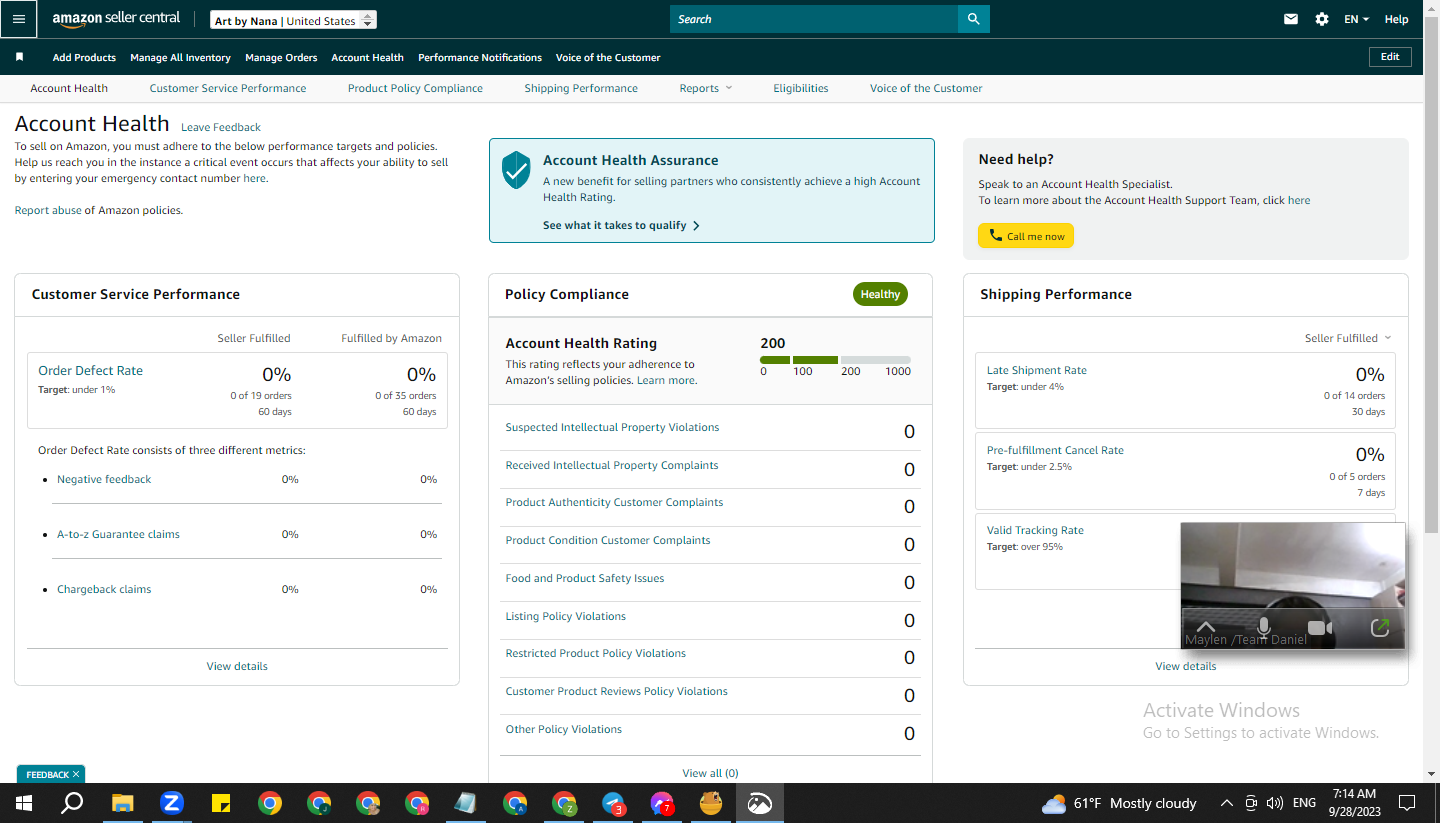Screen dimensions: 1440x823
Task: Open the Pre-fulfillment Cancel Rate link
Action: (1055, 450)
